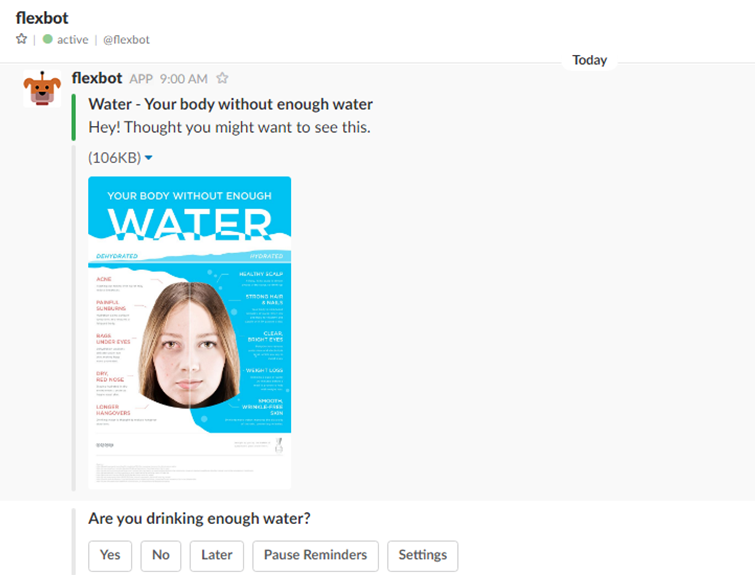Screen dimensions: 755x575
Task: Star the 9:00 AM flexbot message
Action: (x=222, y=78)
